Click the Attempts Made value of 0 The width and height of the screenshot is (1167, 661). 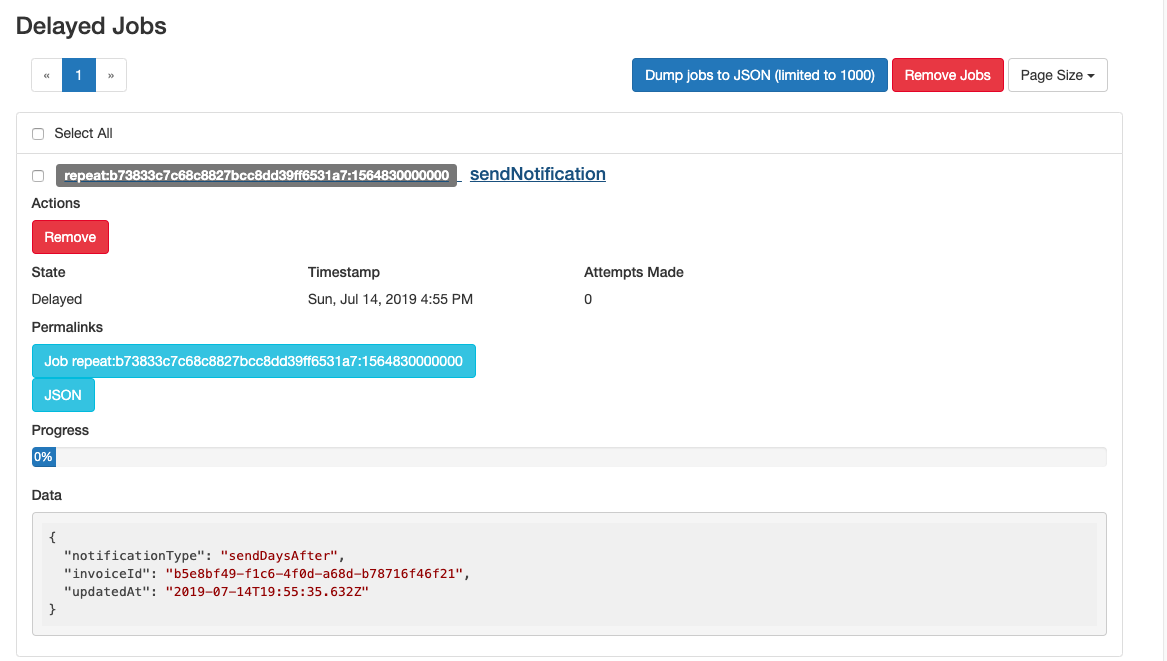click(x=588, y=299)
